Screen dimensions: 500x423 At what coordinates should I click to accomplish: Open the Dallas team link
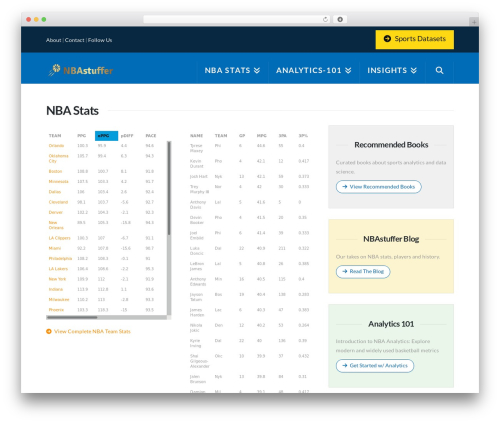[x=55, y=192]
